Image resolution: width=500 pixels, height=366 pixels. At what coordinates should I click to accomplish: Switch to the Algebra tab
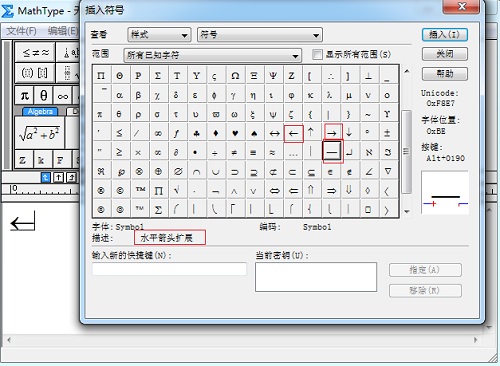40,111
